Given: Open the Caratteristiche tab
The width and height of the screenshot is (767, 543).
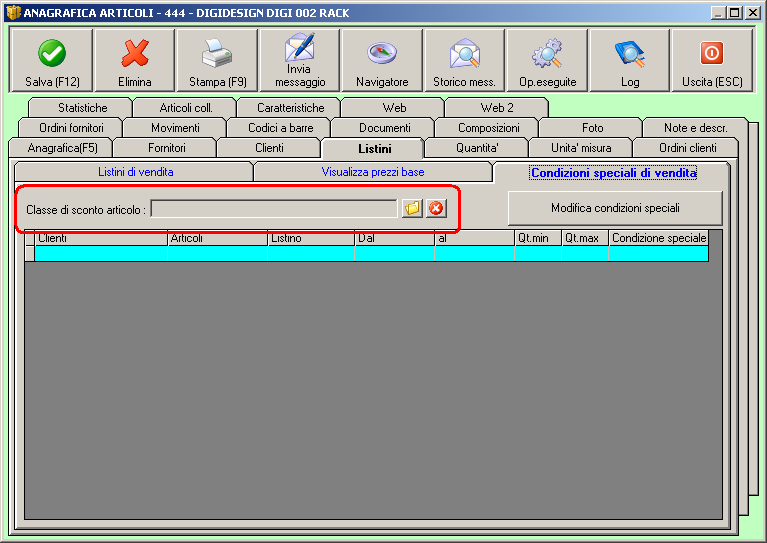Looking at the screenshot, I should 291,108.
